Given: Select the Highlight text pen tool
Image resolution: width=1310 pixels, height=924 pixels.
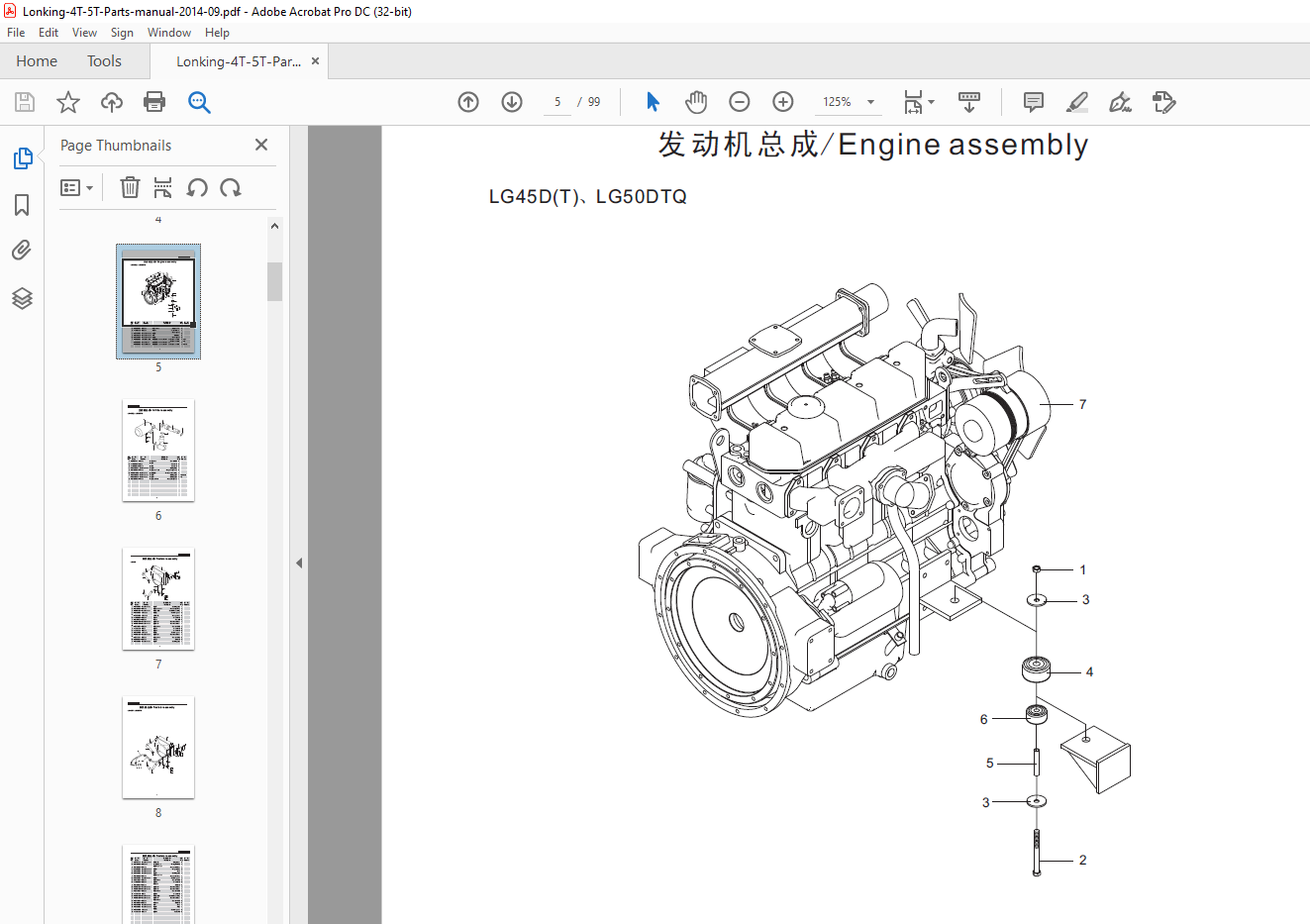Looking at the screenshot, I should click(x=1077, y=102).
